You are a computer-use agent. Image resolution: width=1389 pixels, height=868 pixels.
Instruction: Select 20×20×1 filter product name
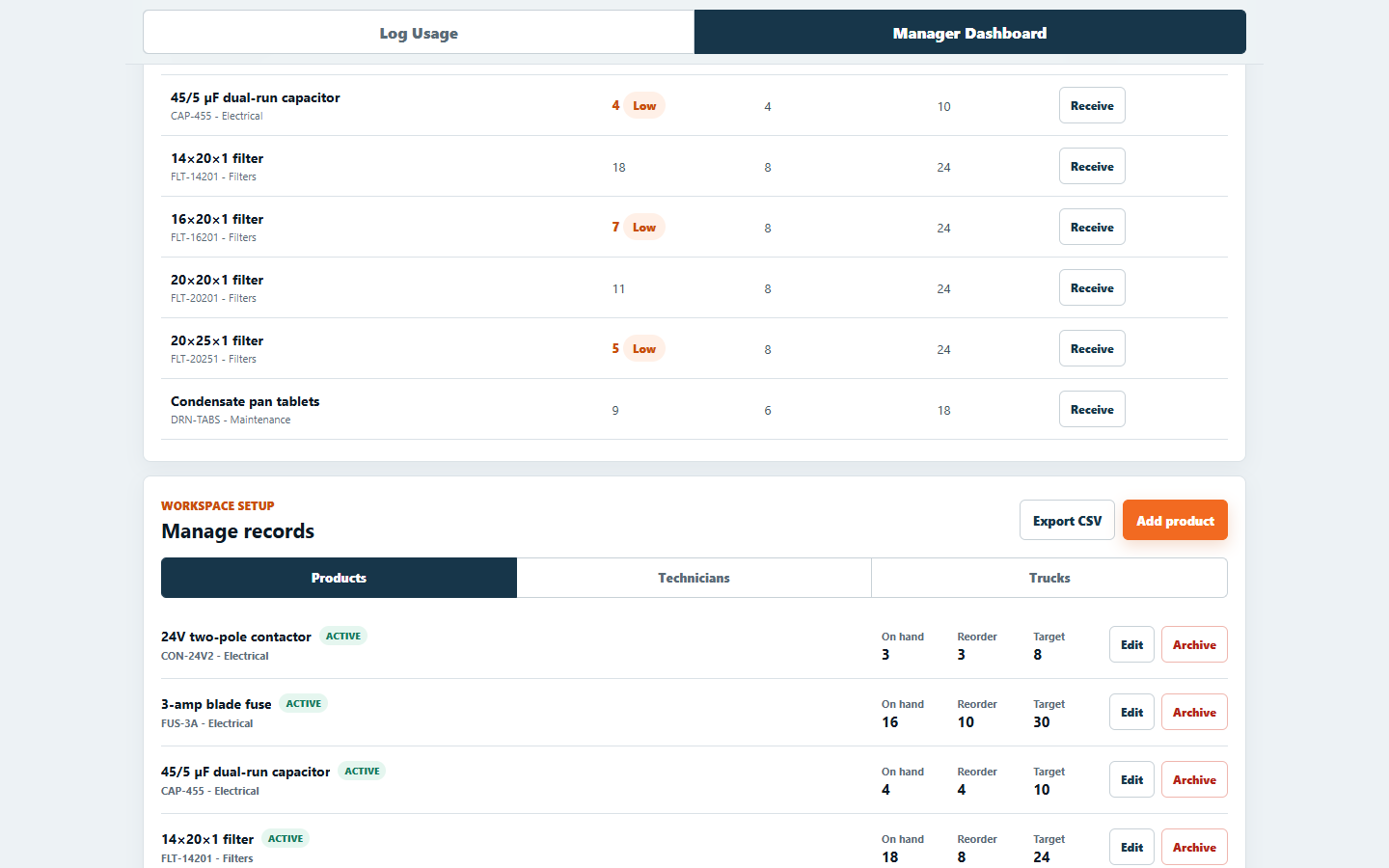tap(217, 280)
